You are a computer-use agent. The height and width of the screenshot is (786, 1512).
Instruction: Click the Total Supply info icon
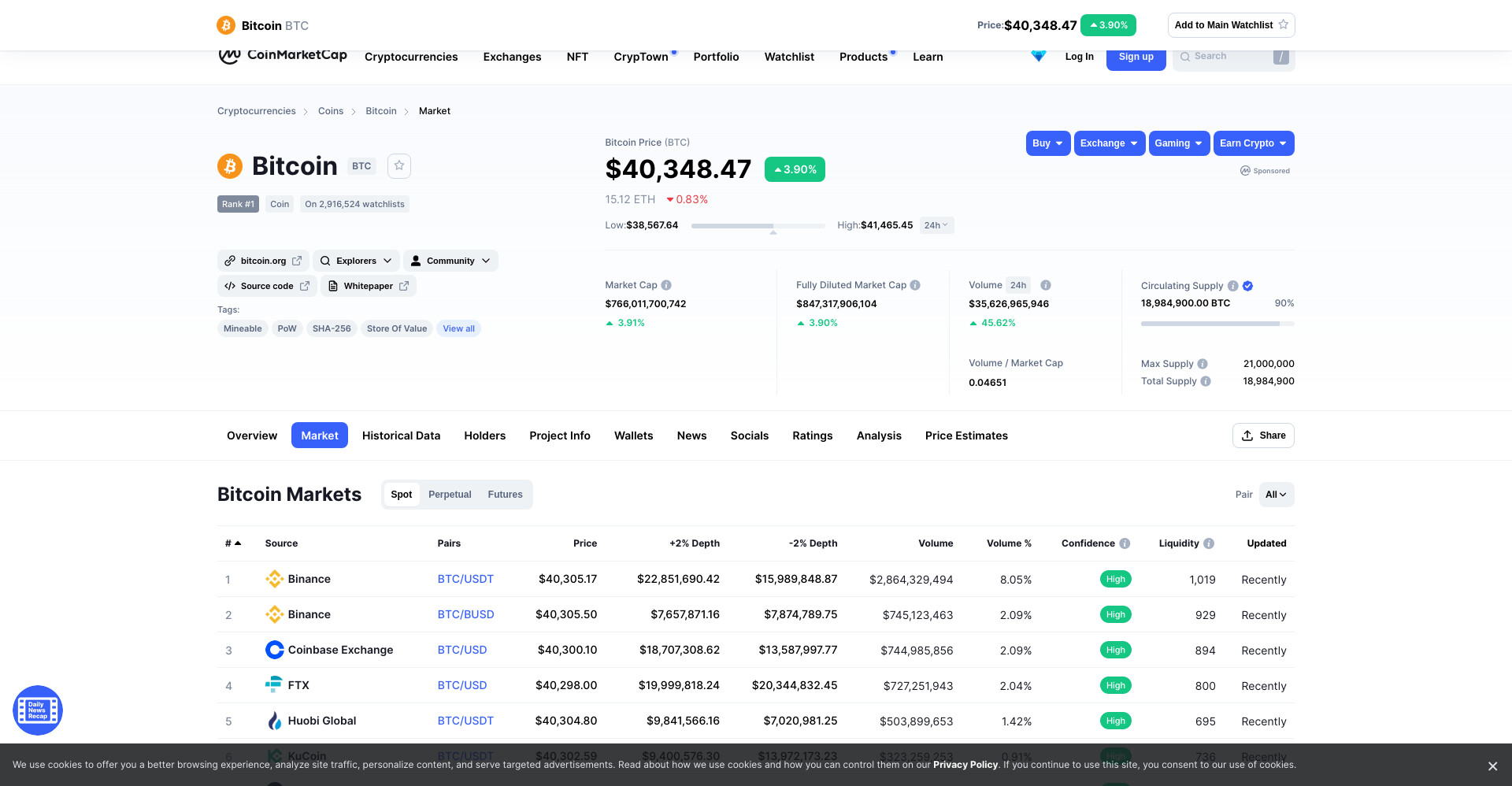coord(1206,381)
